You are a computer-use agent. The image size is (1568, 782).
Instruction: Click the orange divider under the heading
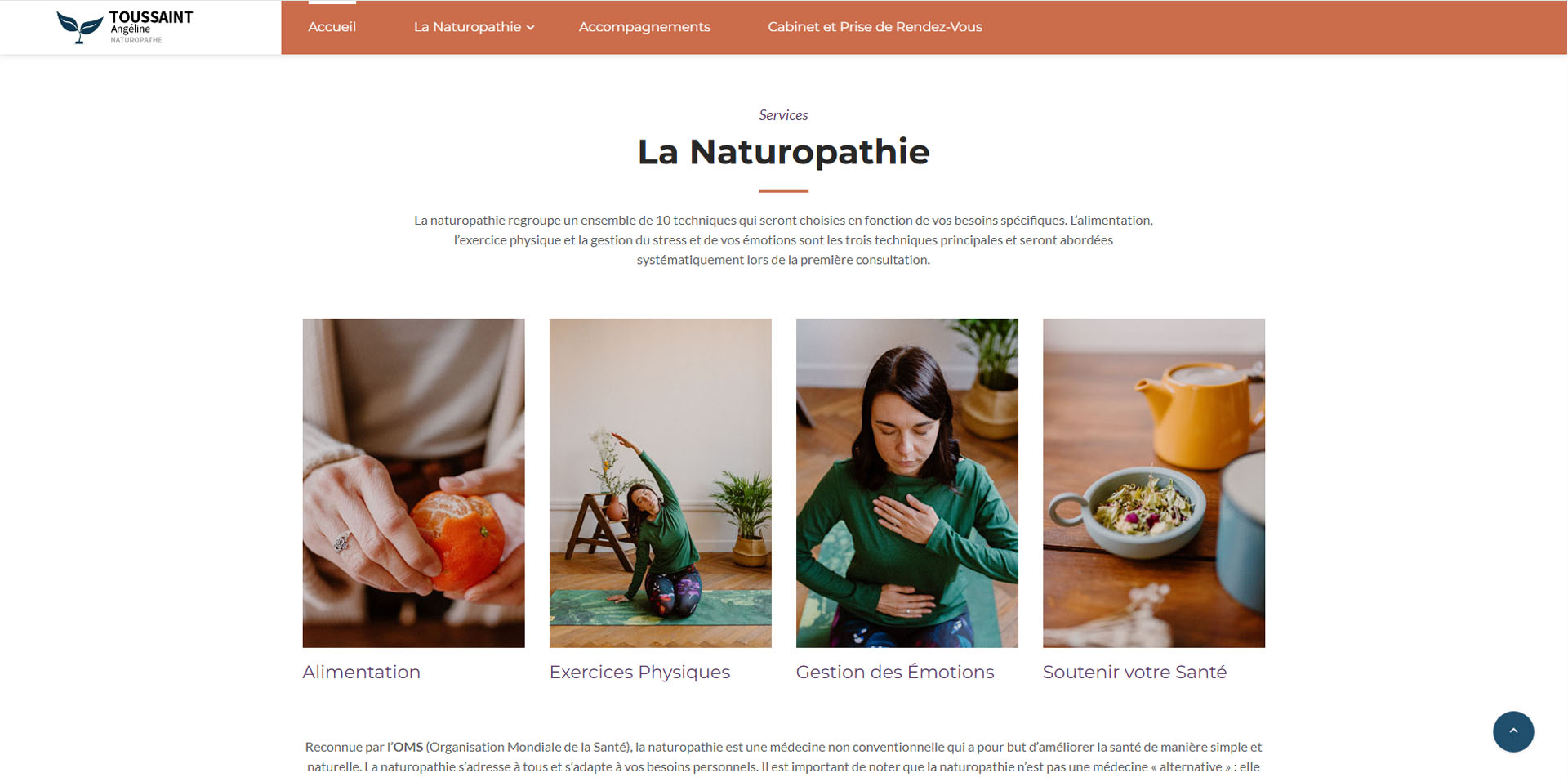click(x=783, y=190)
